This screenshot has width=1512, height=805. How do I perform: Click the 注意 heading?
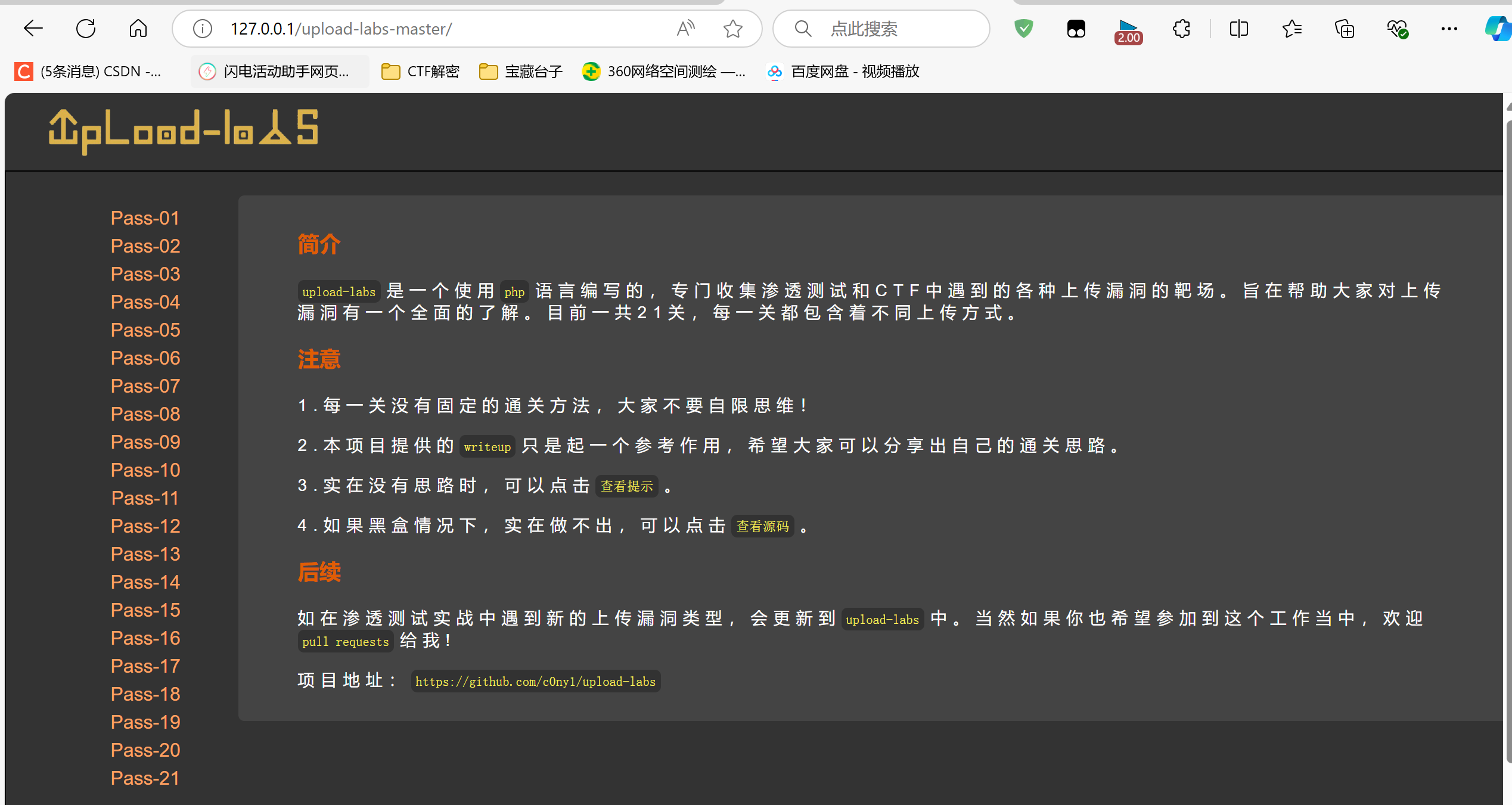tap(319, 359)
